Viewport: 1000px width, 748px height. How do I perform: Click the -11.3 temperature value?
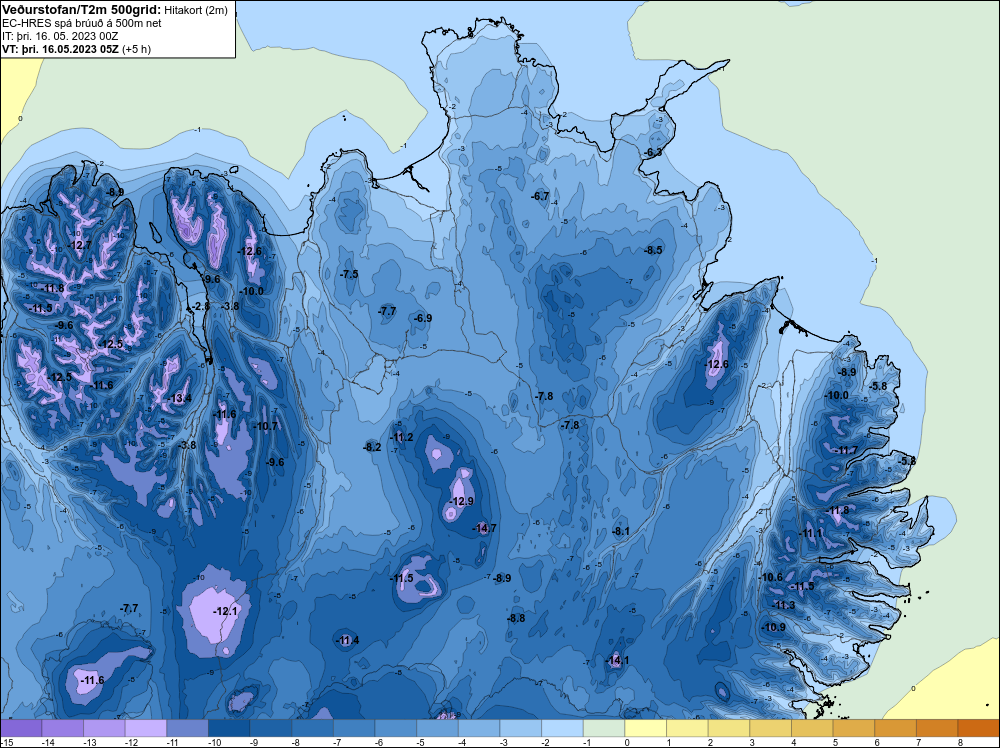click(784, 605)
